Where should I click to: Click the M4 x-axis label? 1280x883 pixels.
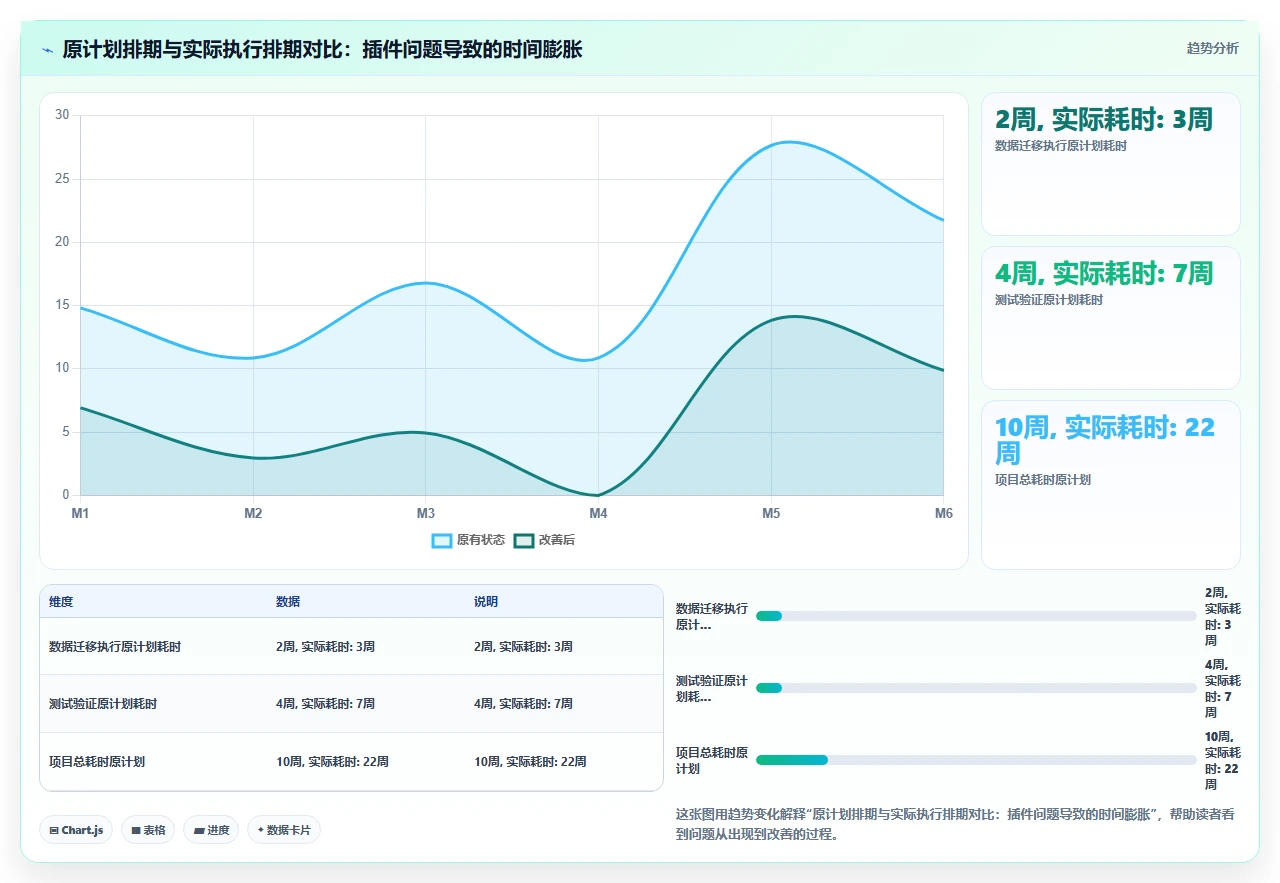click(x=598, y=513)
